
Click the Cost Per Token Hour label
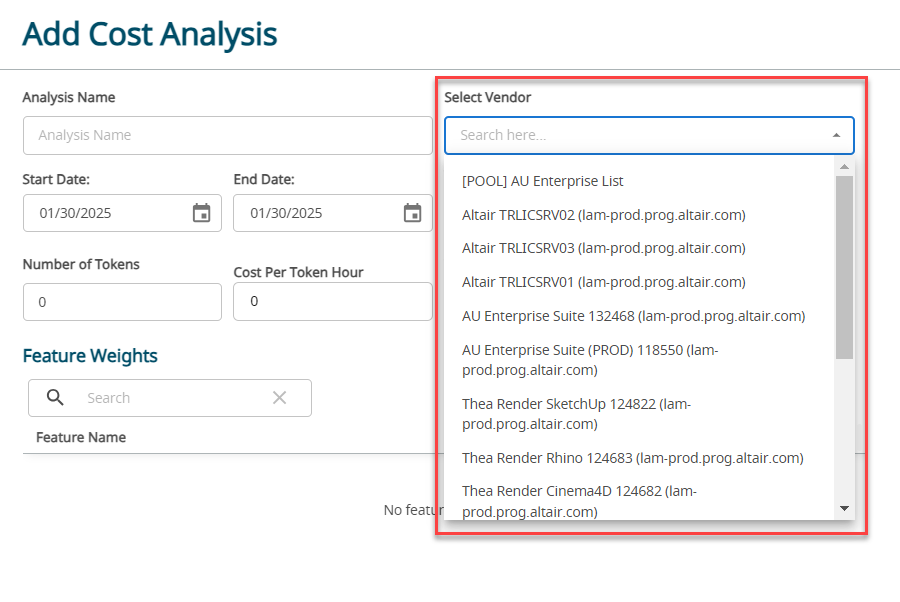pyautogui.click(x=298, y=272)
